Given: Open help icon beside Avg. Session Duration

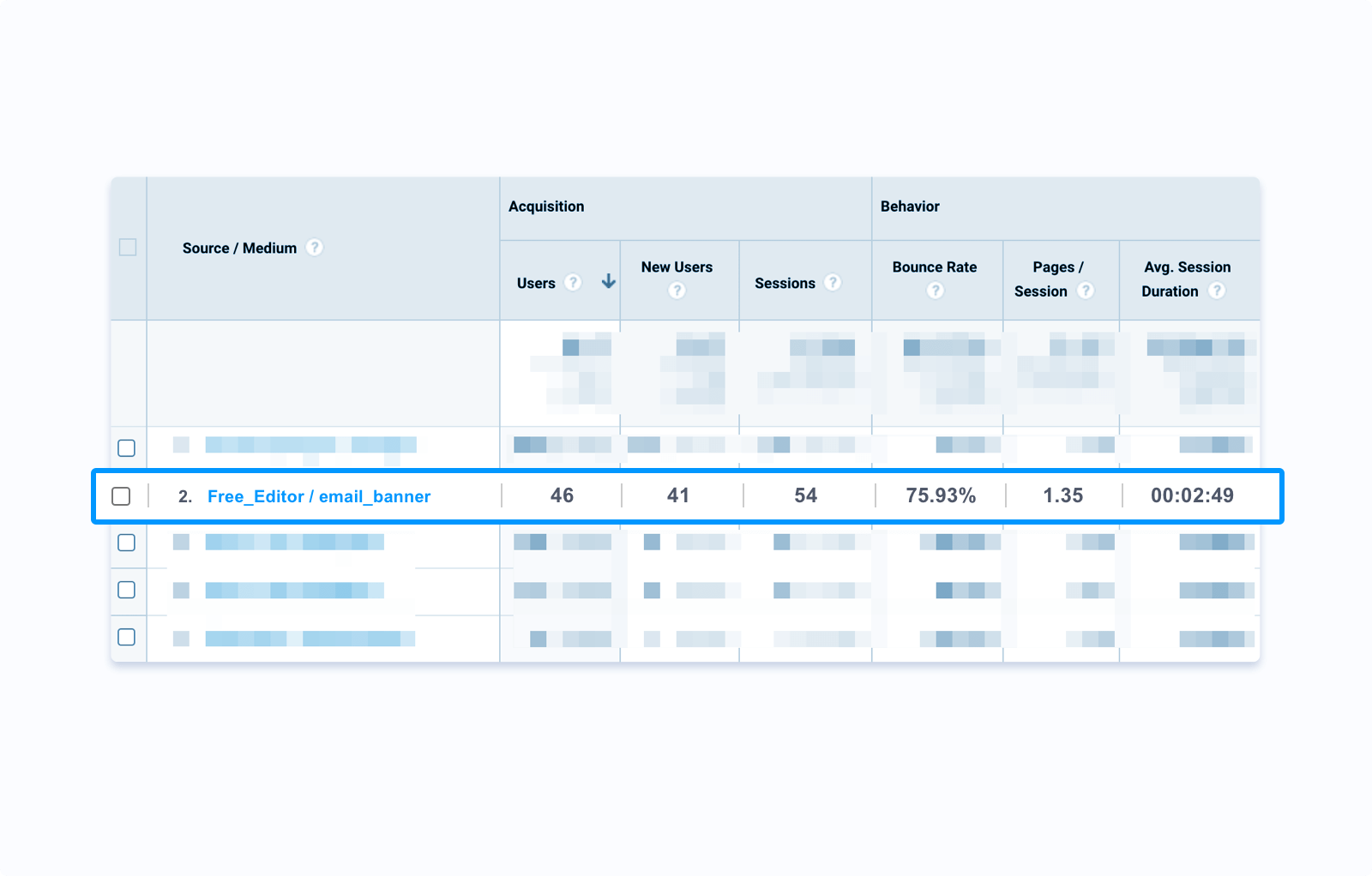Looking at the screenshot, I should 1216,291.
